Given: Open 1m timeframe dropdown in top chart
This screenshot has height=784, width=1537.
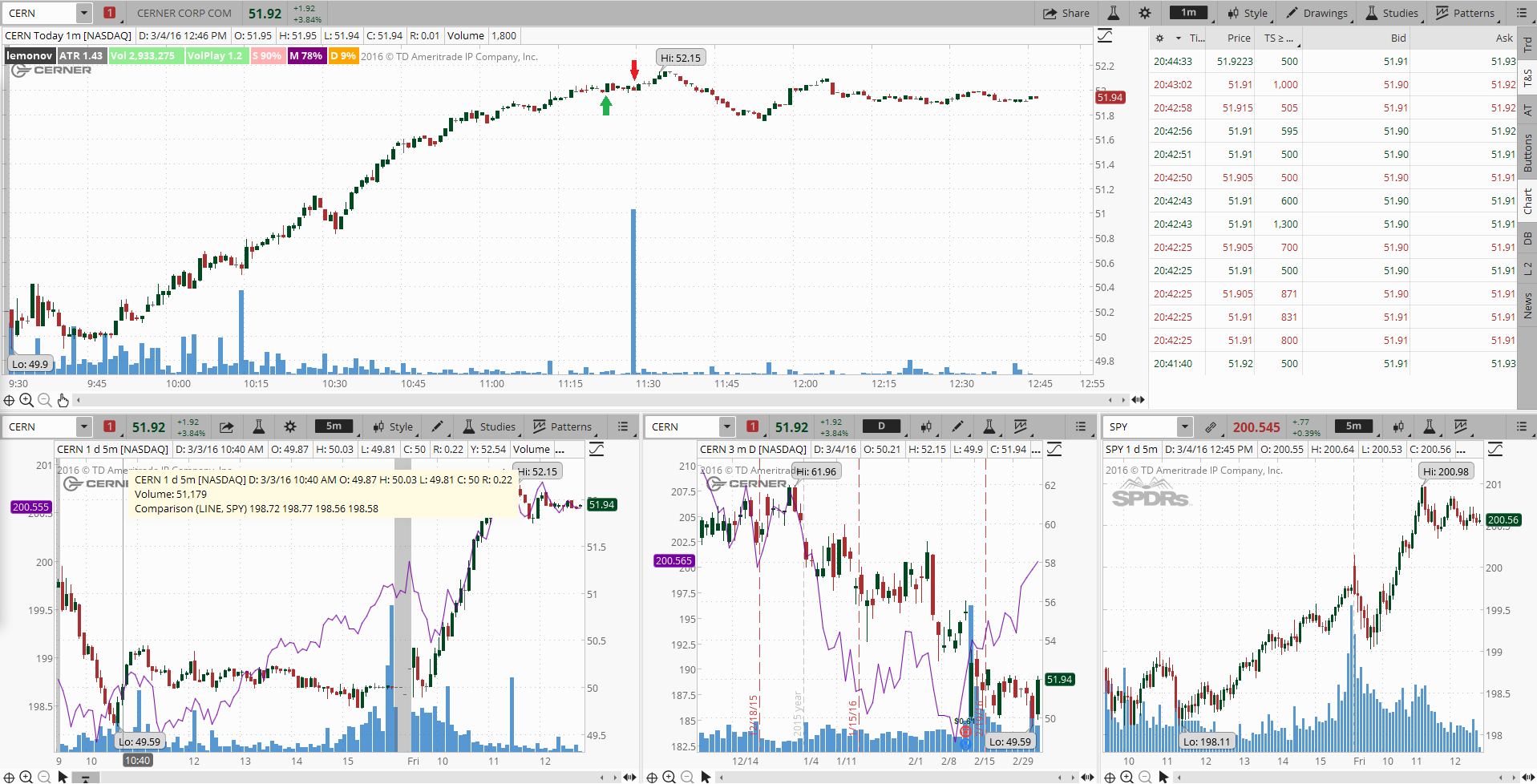Looking at the screenshot, I should click(x=1189, y=13).
